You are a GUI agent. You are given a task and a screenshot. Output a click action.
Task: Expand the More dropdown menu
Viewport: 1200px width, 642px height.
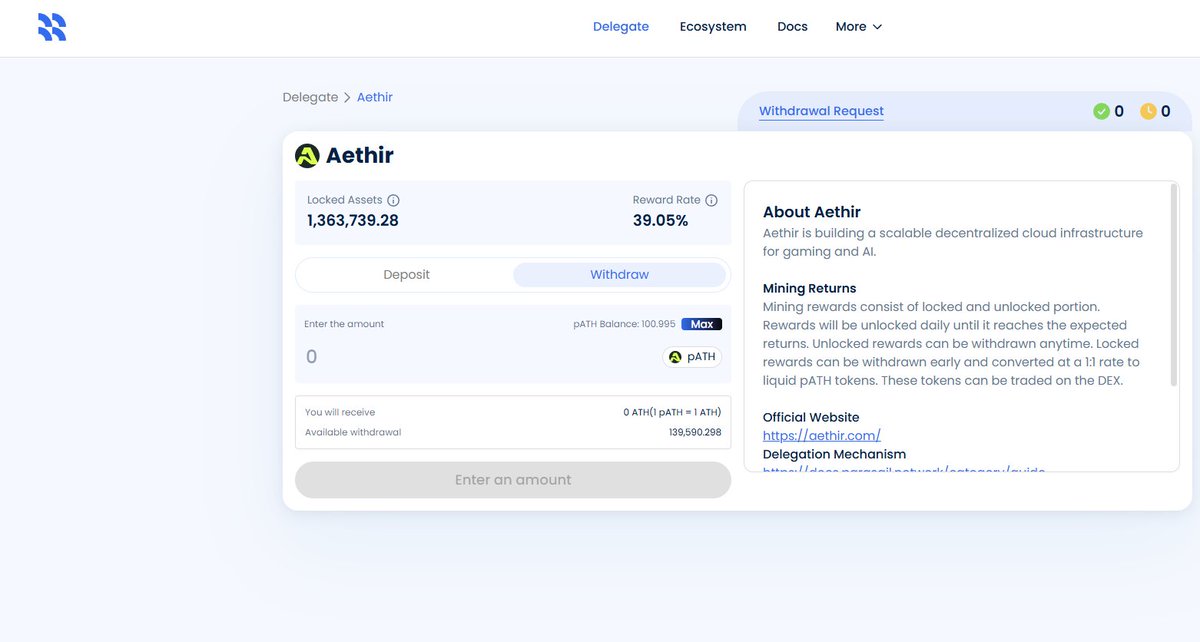(859, 27)
